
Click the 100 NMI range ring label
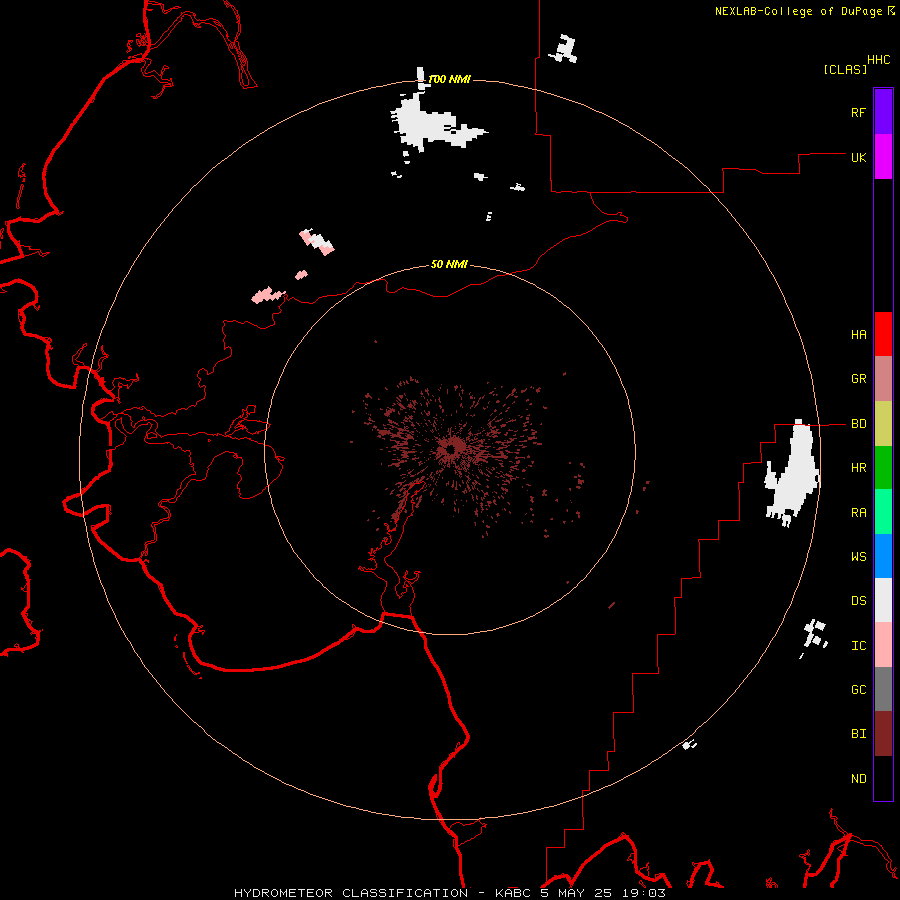pos(449,79)
